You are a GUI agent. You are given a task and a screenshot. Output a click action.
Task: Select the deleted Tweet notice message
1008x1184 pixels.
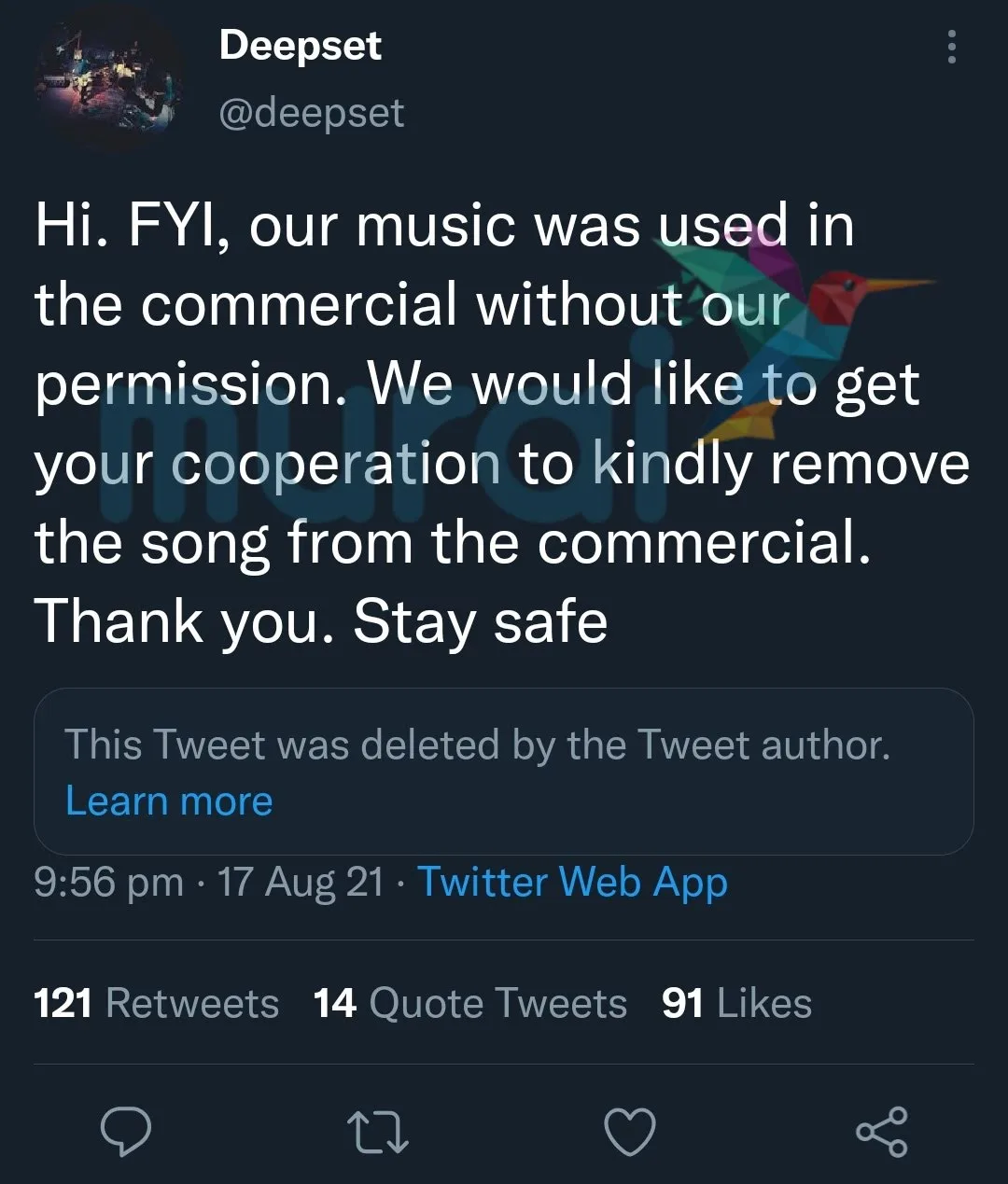[x=476, y=745]
